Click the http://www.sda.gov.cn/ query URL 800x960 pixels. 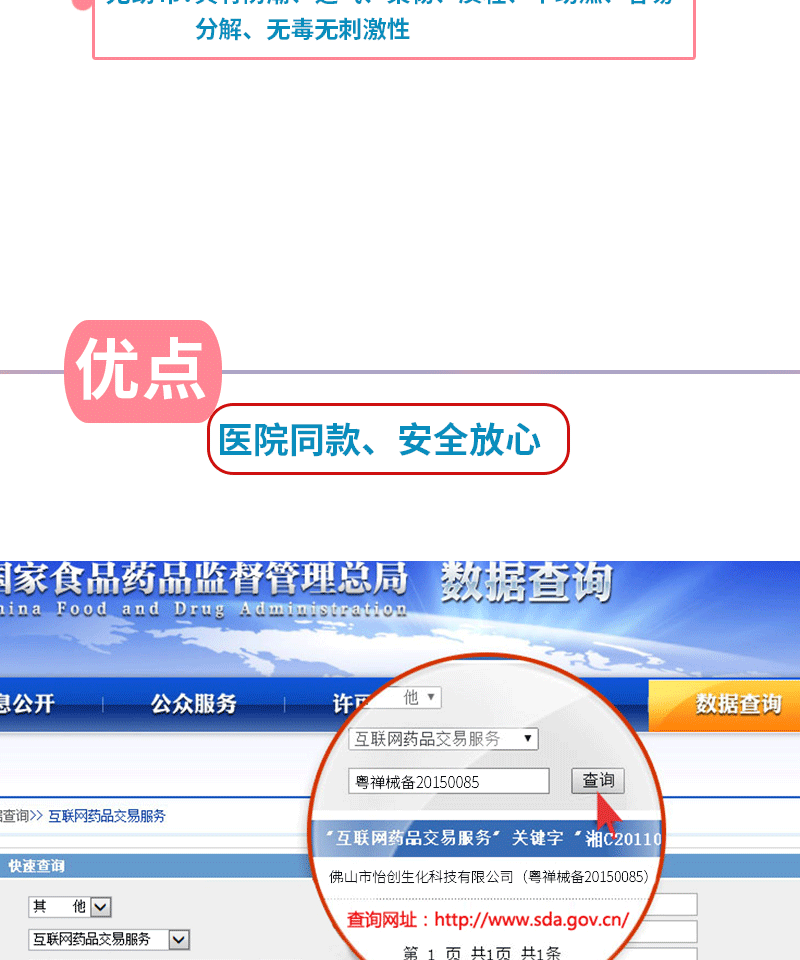coord(531,919)
